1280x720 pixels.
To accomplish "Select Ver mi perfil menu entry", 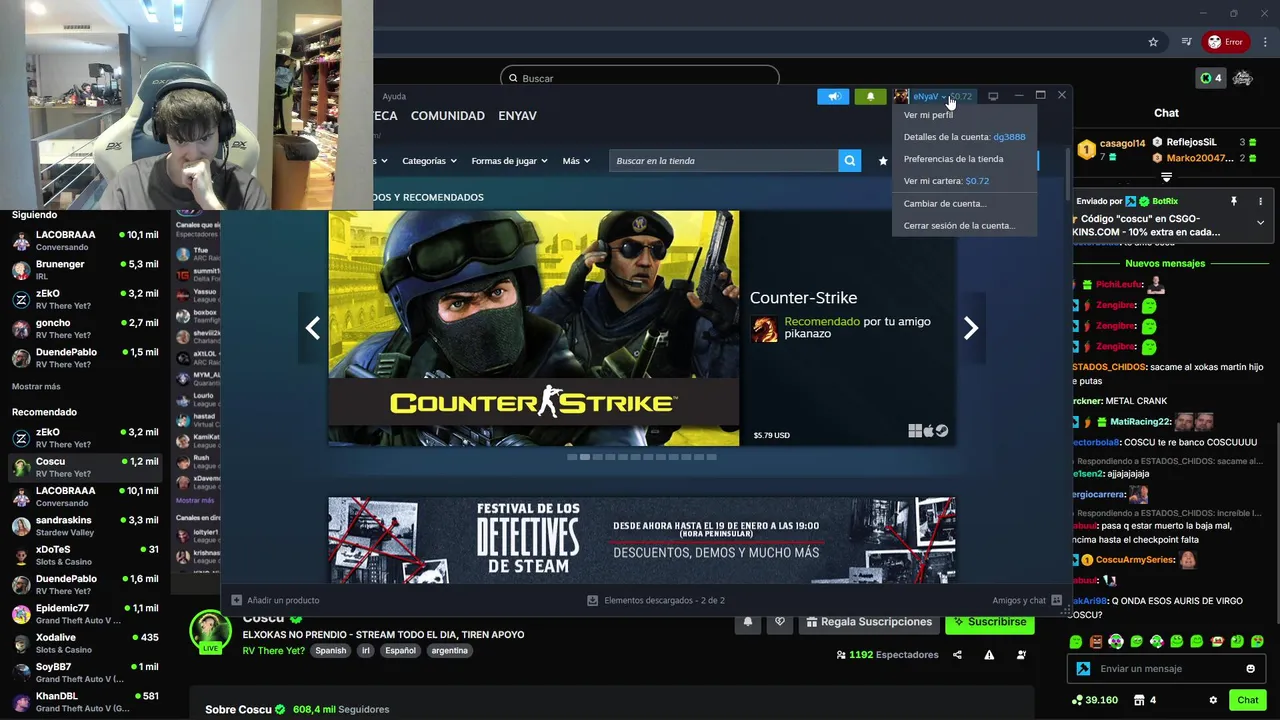I will [928, 115].
